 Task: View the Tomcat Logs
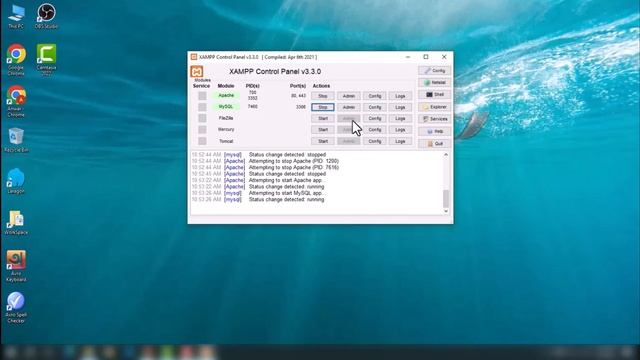(400, 141)
